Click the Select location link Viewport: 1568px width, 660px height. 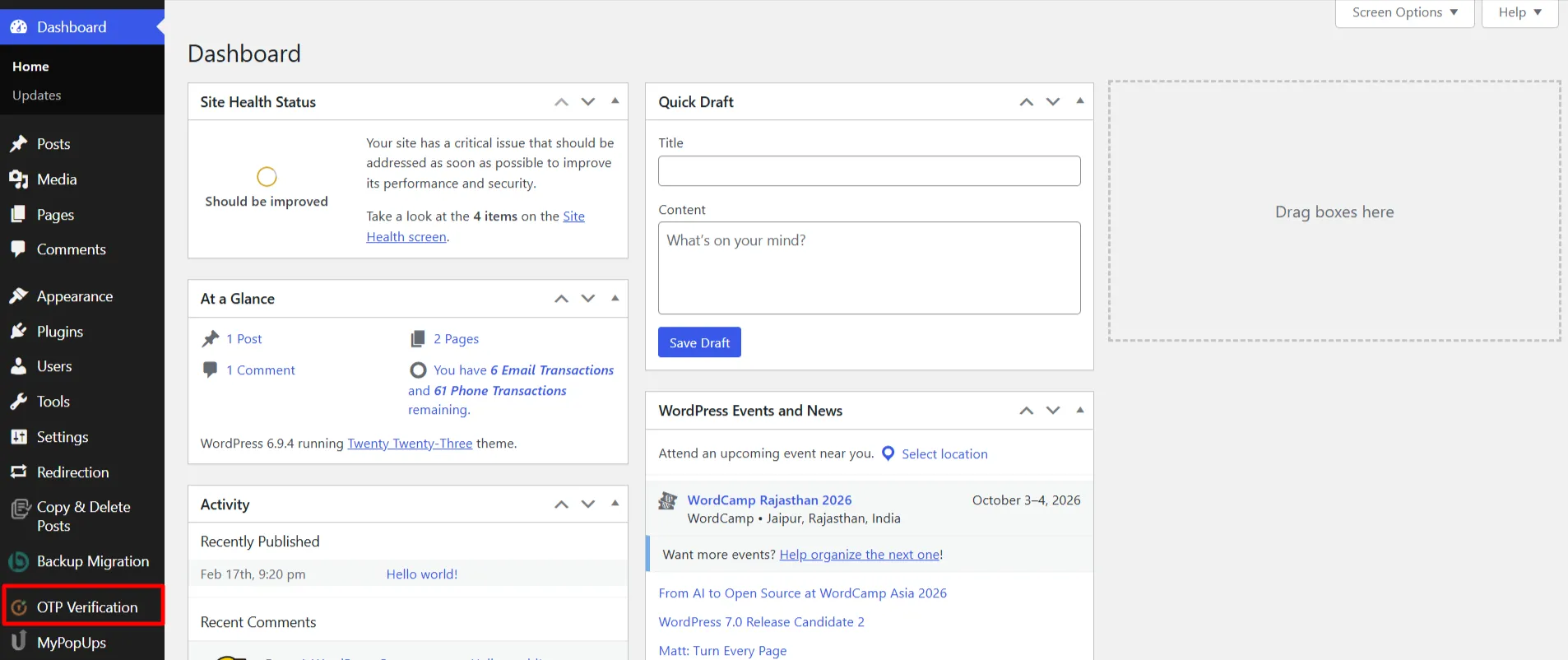tap(944, 454)
